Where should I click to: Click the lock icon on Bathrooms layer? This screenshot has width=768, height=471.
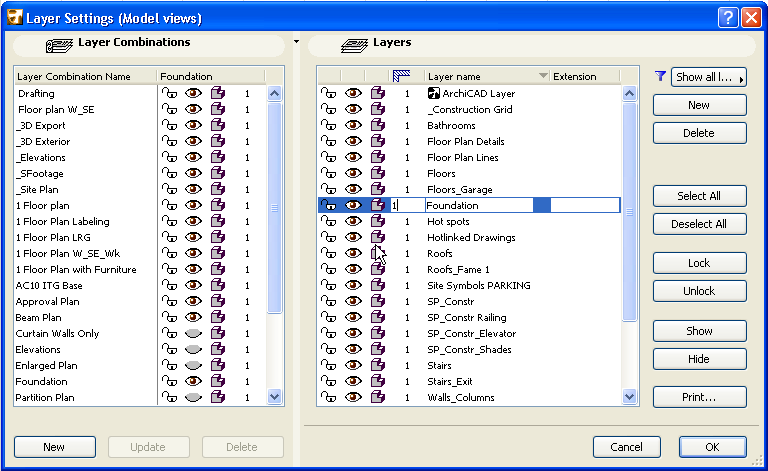(x=328, y=125)
